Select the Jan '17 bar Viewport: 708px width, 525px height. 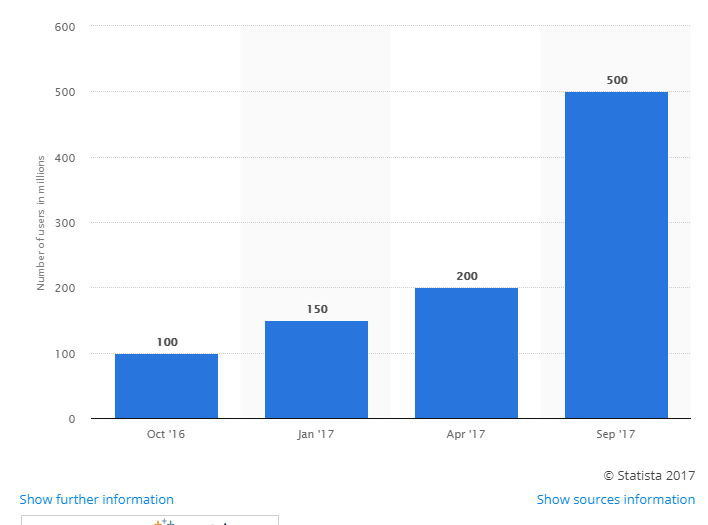pyautogui.click(x=316, y=370)
